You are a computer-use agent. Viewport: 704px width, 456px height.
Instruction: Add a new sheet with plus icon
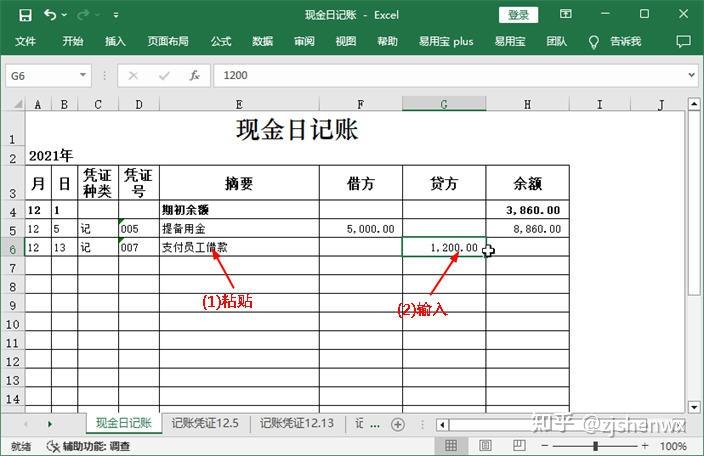[x=397, y=424]
